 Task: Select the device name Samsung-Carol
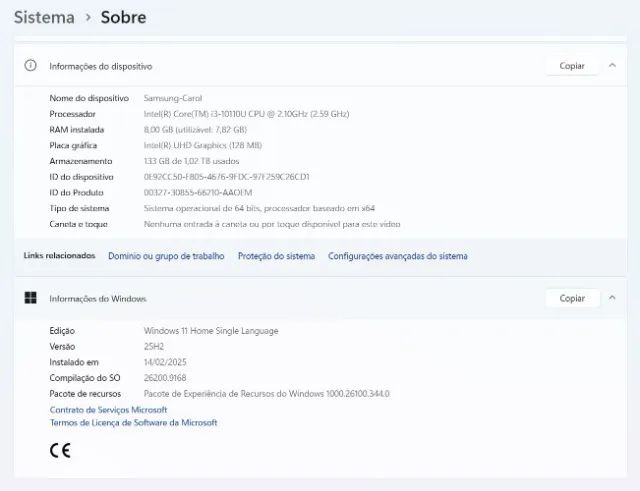tap(173, 98)
